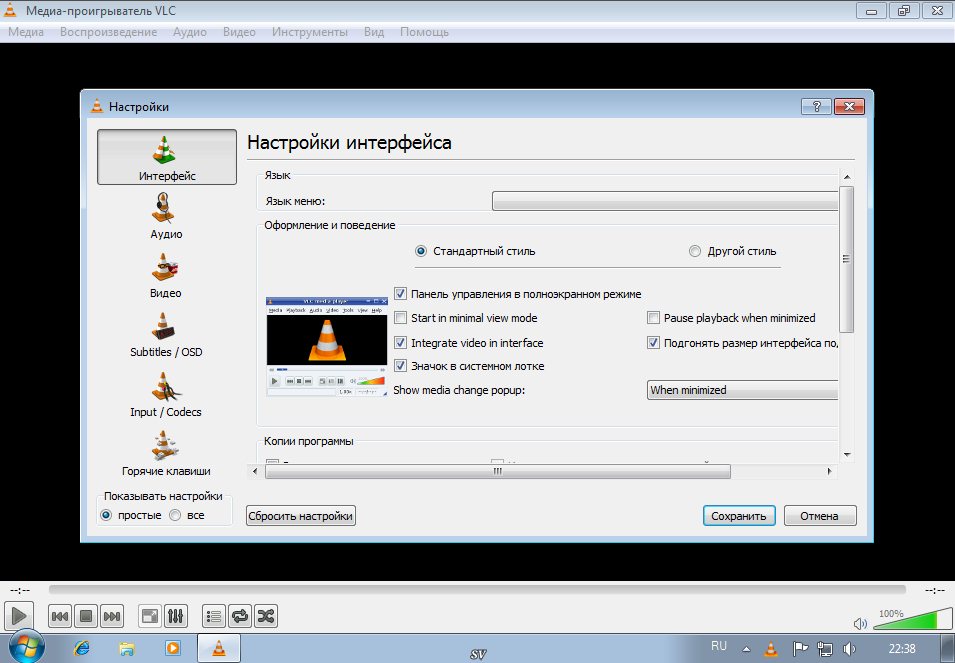Screen dimensions: 955x663
Task: Click the Сохранить button
Action: (x=739, y=516)
